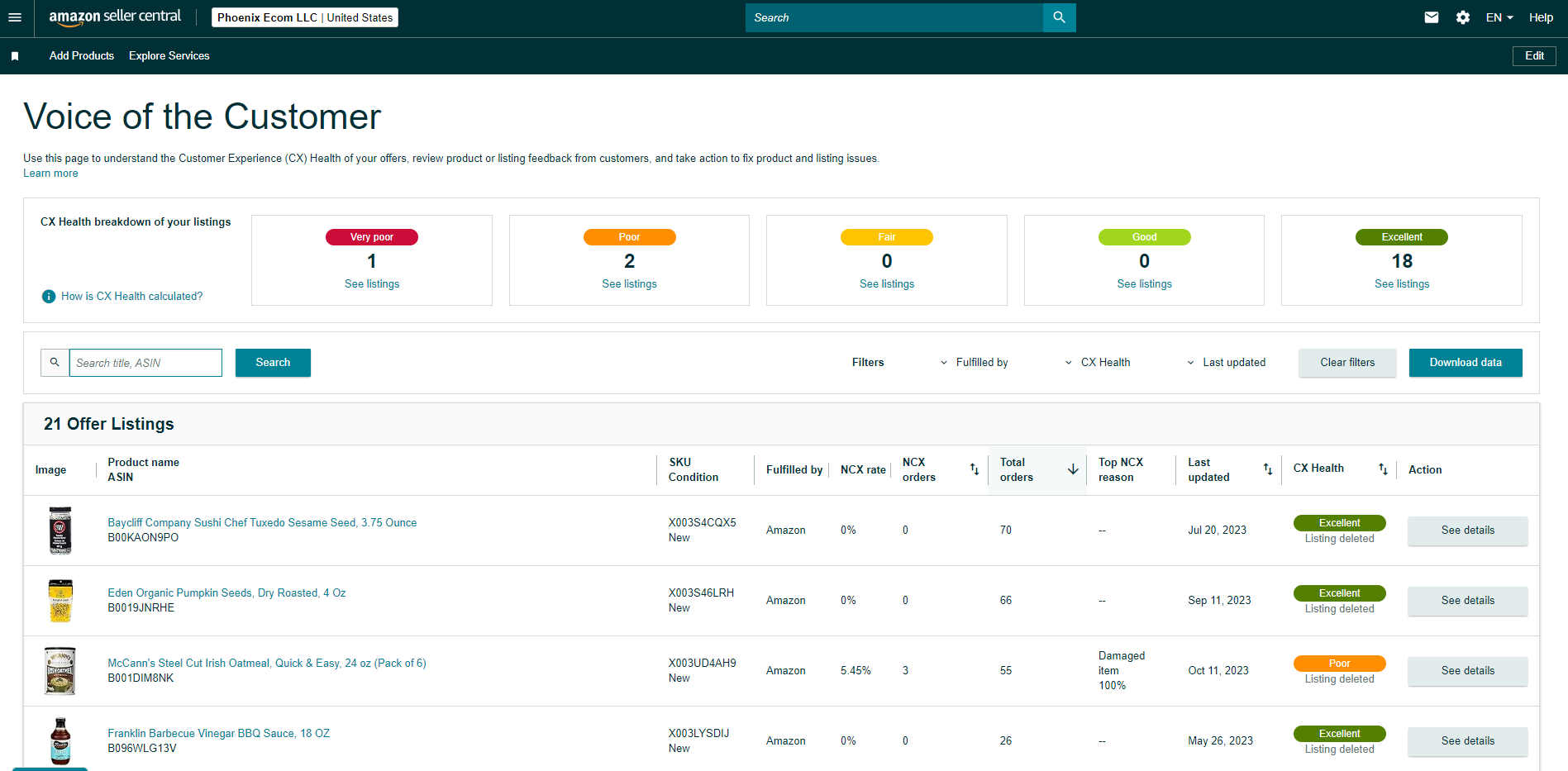See listings under Fair

pos(887,284)
